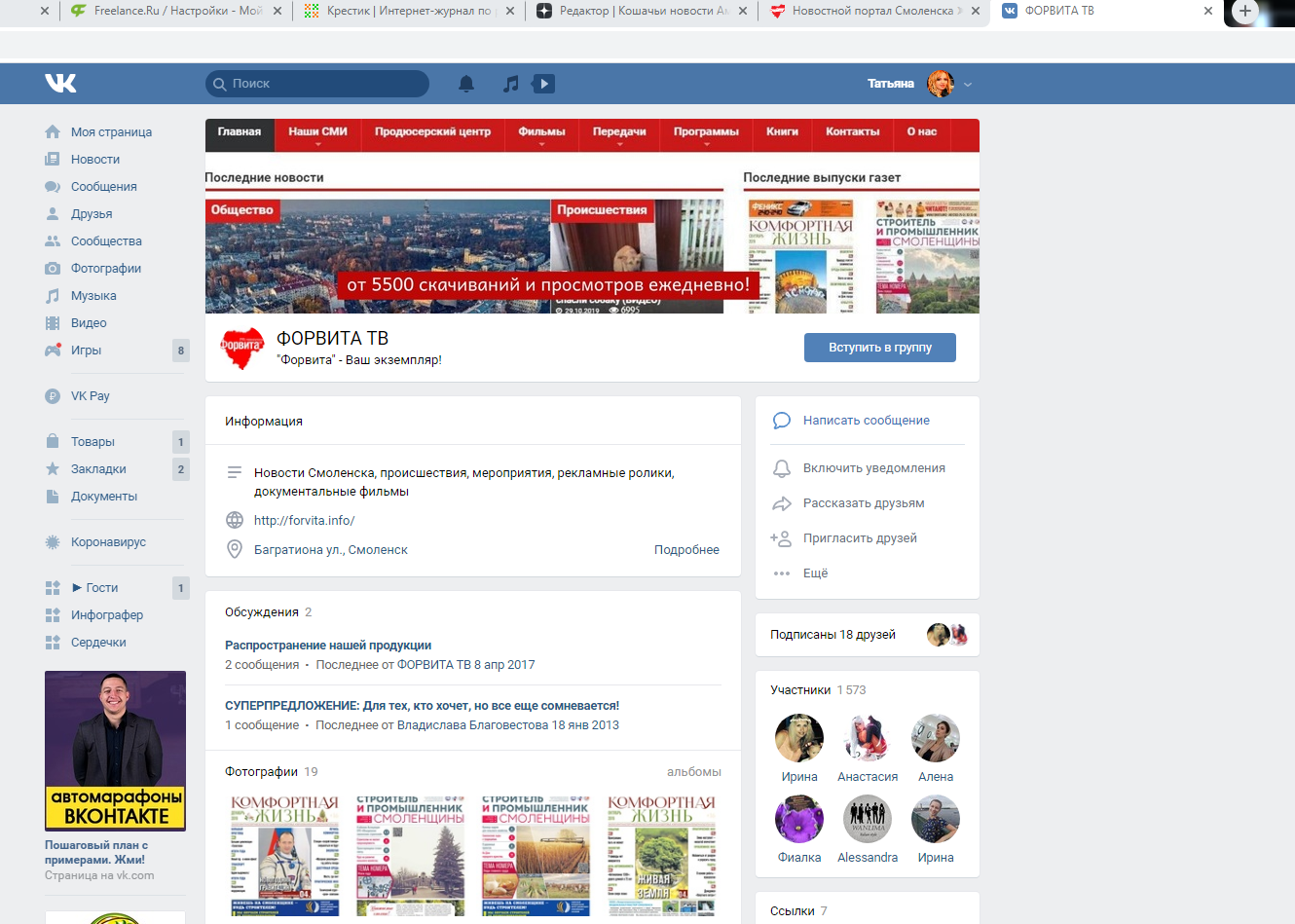Open the http://forvita.info/ link

tap(304, 521)
